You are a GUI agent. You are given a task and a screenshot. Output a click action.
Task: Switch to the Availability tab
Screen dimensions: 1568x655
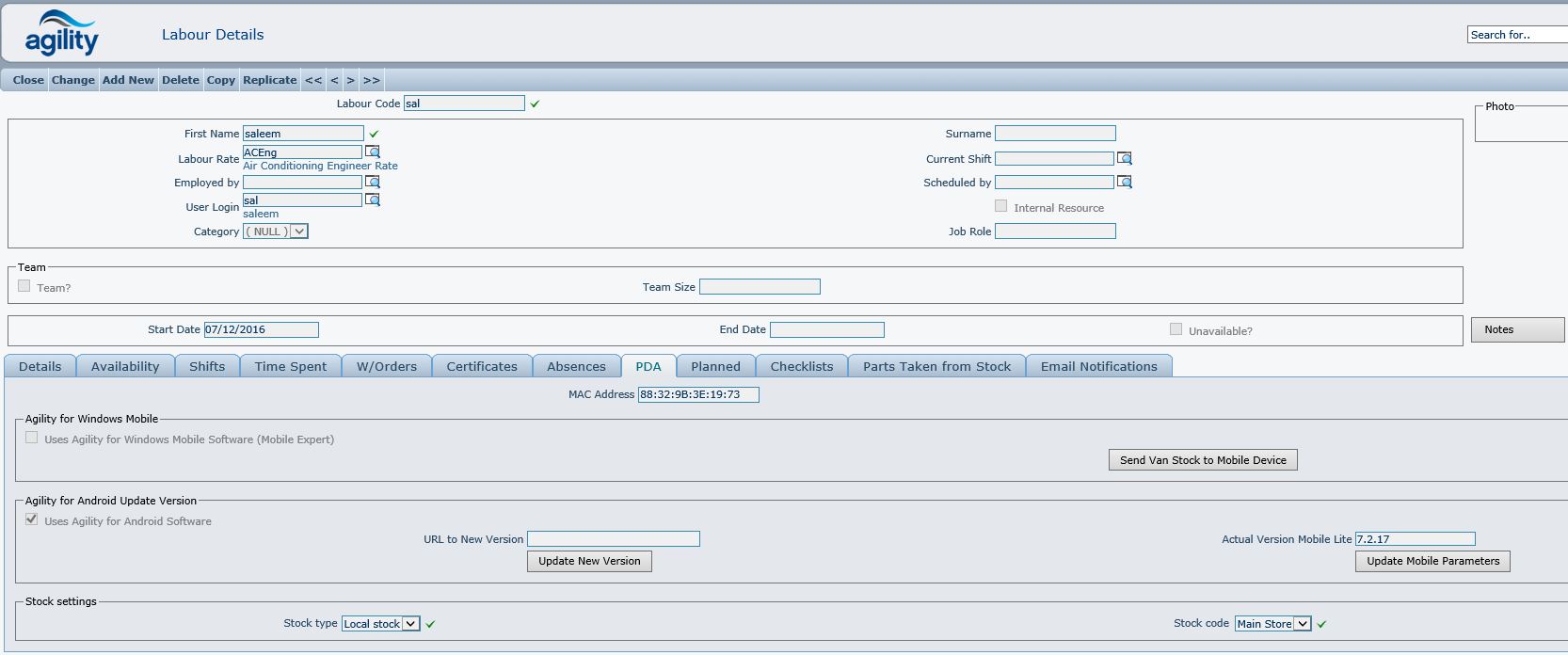point(125,366)
